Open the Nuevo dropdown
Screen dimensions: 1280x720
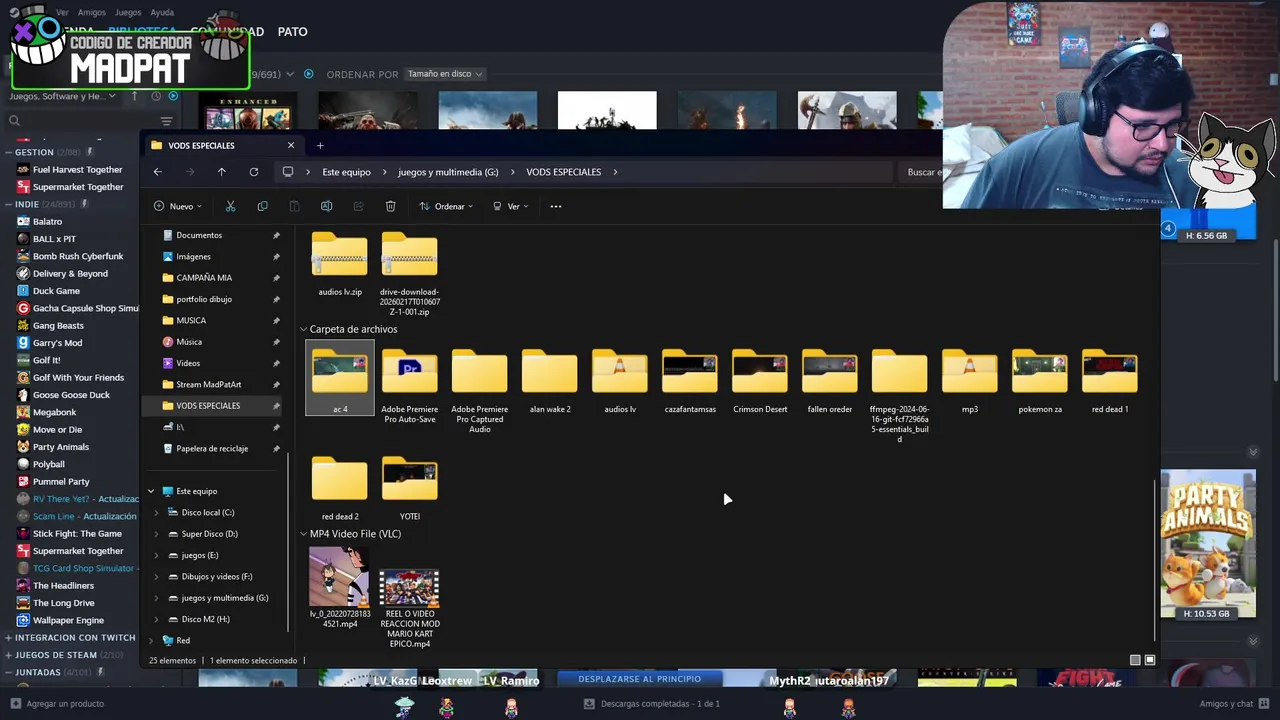(x=178, y=206)
